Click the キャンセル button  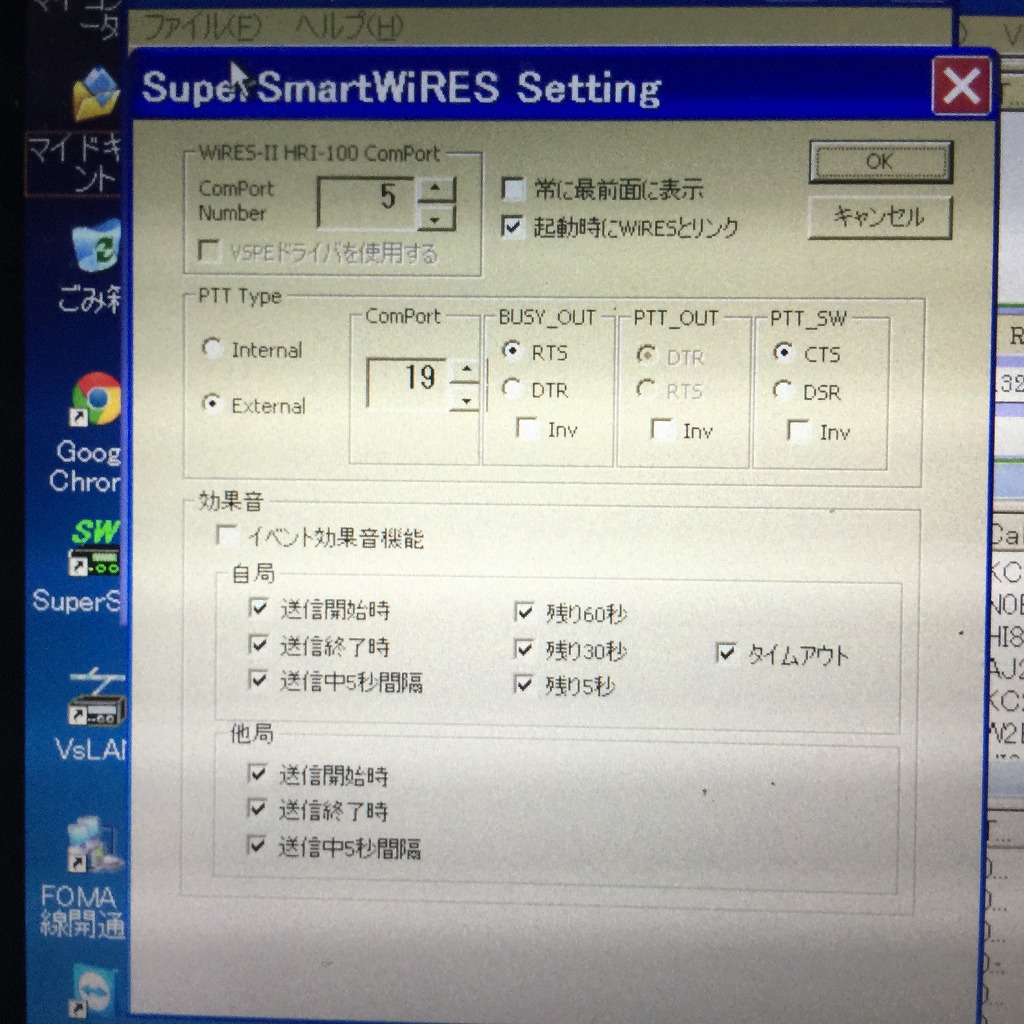pos(880,217)
